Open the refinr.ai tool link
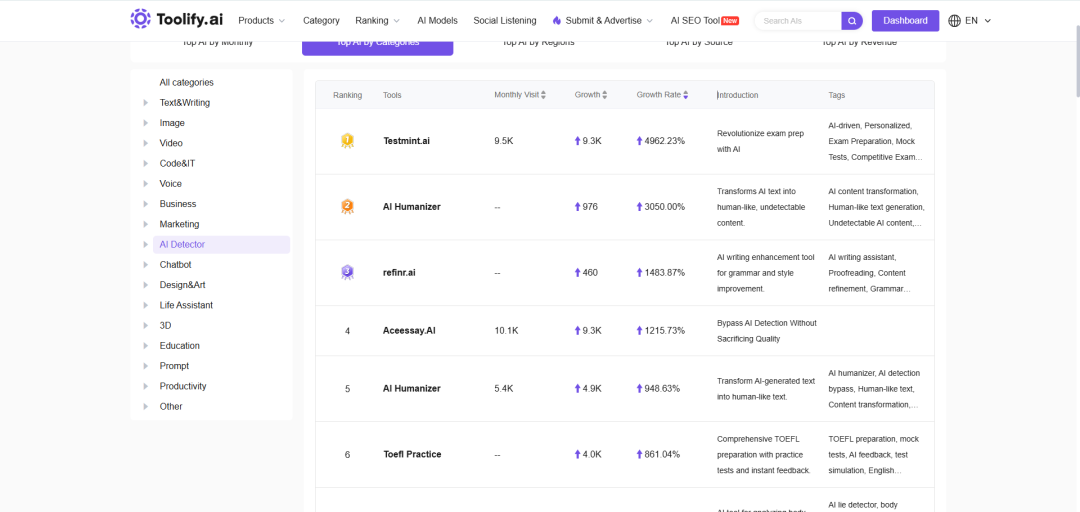Viewport: 1080px width, 512px height. point(399,272)
